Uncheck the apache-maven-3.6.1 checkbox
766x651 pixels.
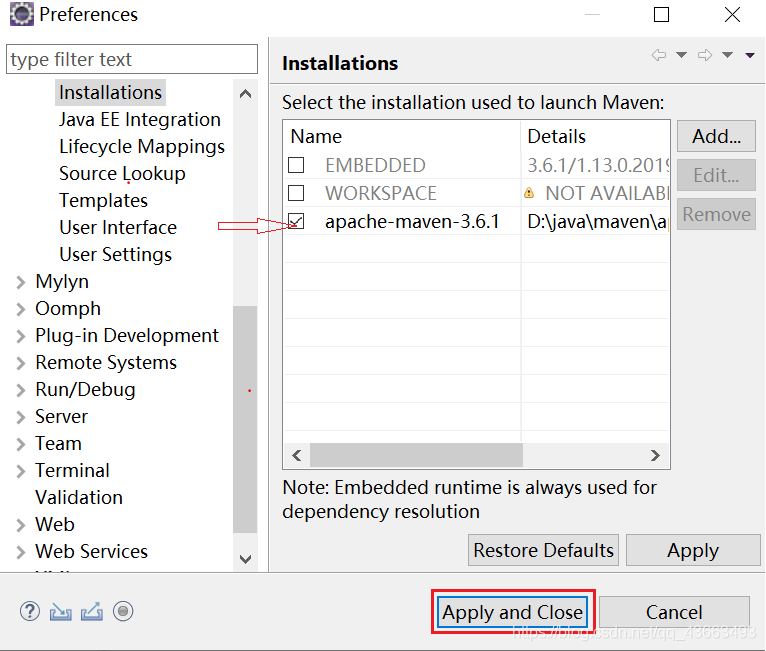(296, 221)
